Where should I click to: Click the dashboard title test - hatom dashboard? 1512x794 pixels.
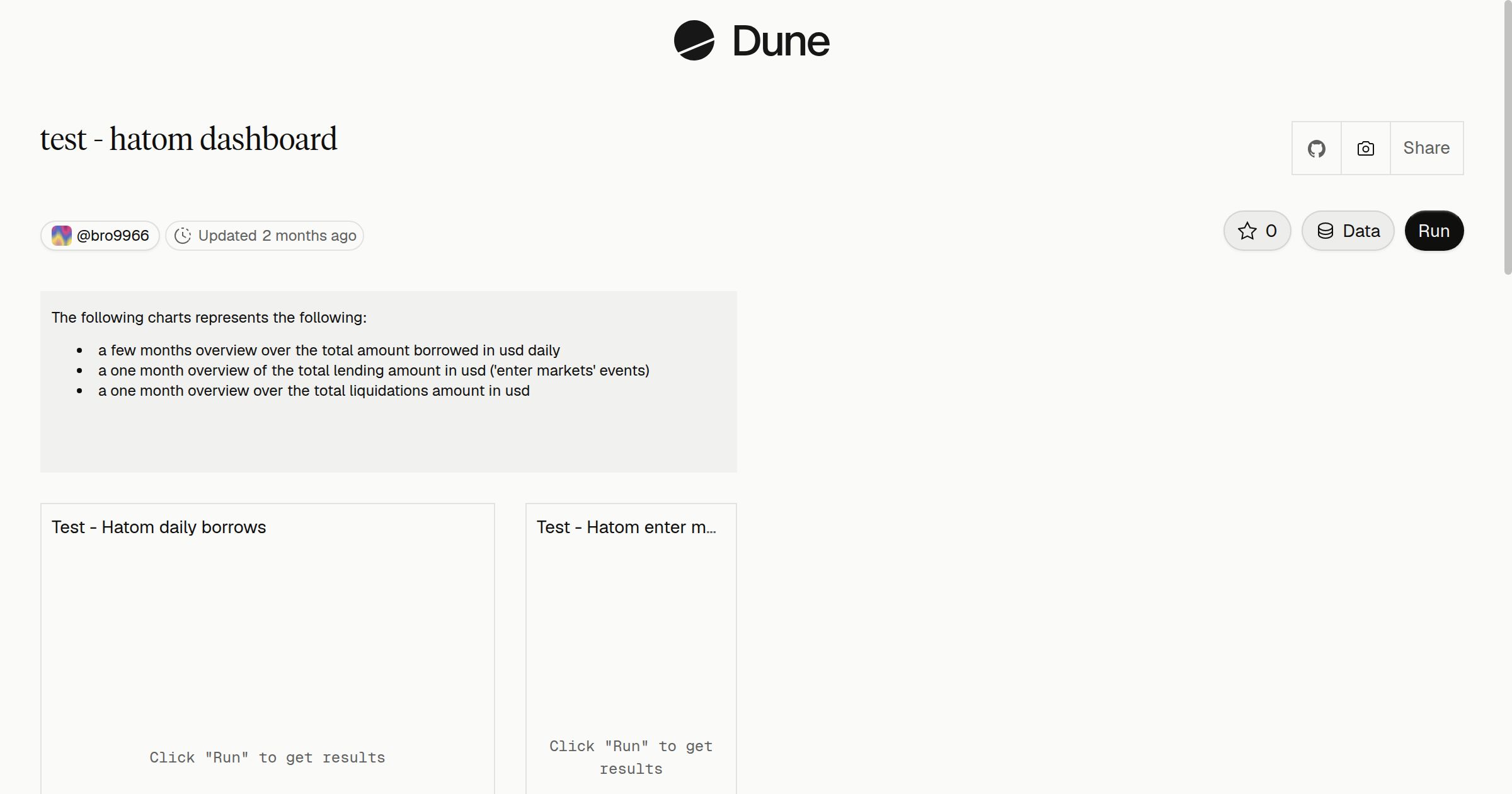(x=188, y=139)
